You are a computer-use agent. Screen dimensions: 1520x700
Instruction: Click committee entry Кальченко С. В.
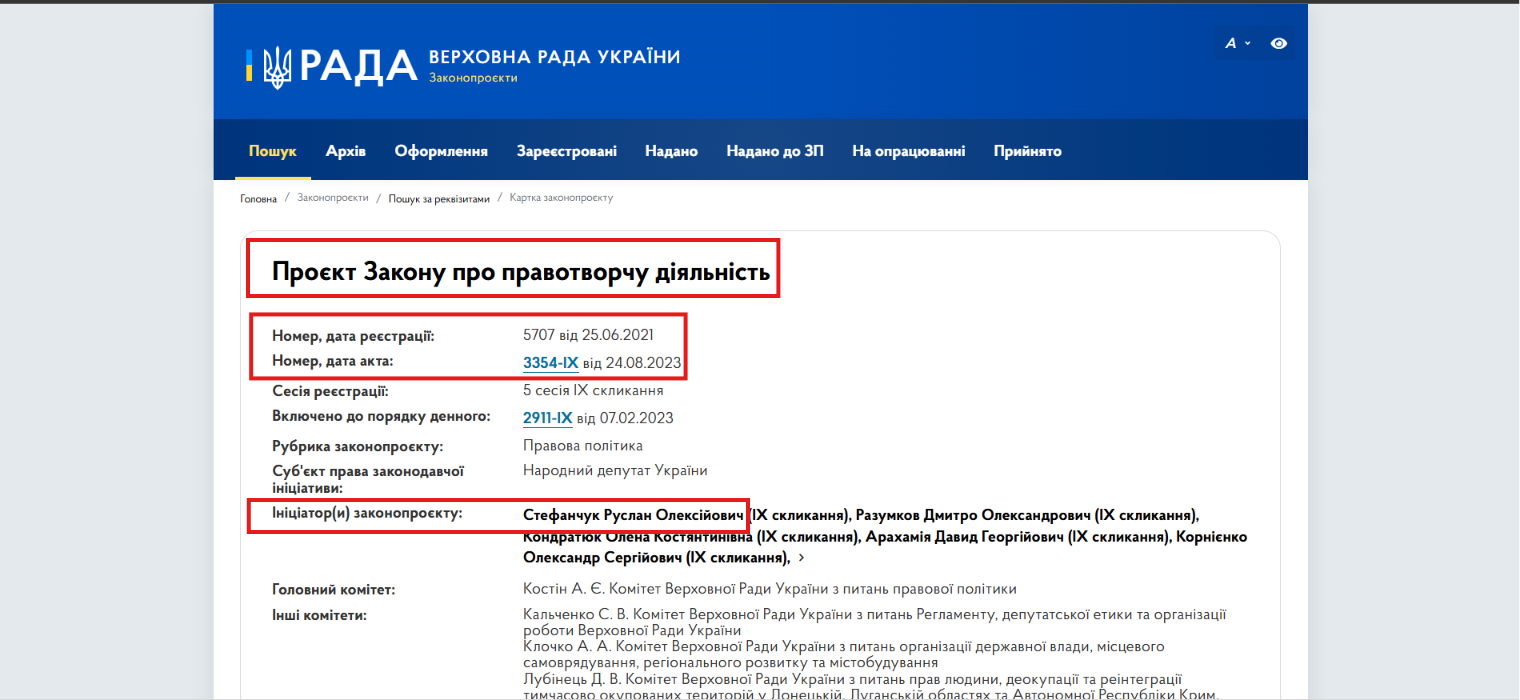coord(875,622)
